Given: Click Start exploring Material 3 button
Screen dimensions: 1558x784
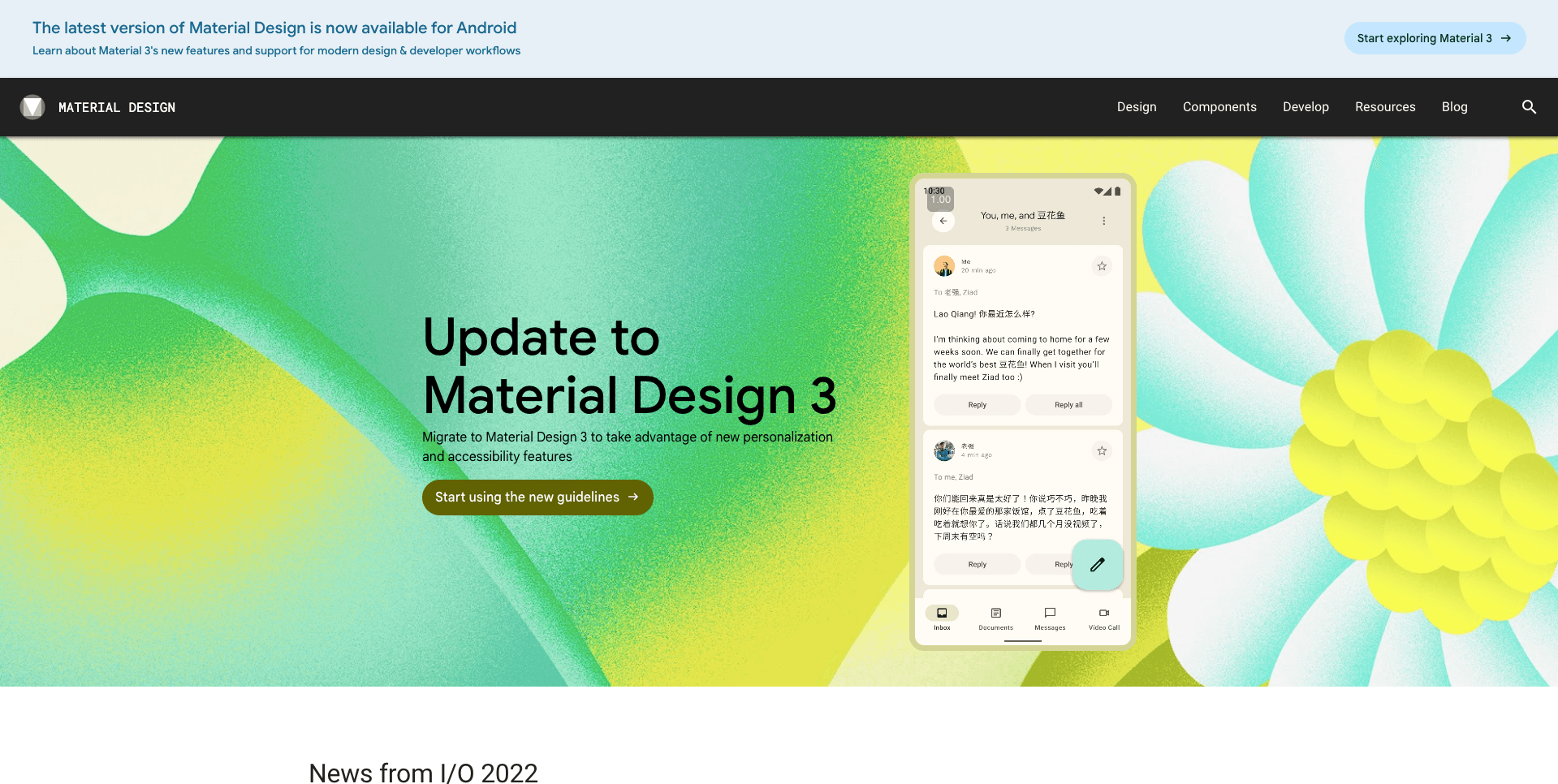Looking at the screenshot, I should (1435, 38).
